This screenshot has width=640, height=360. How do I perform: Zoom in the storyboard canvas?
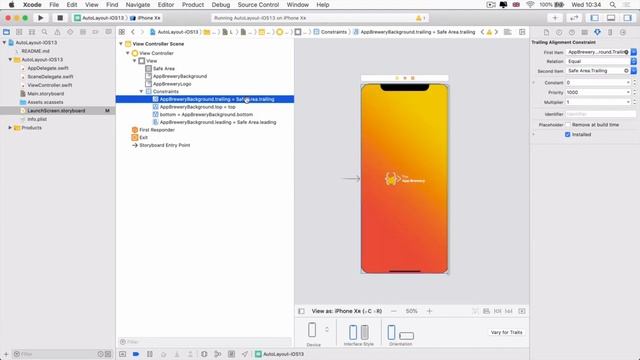tap(429, 311)
